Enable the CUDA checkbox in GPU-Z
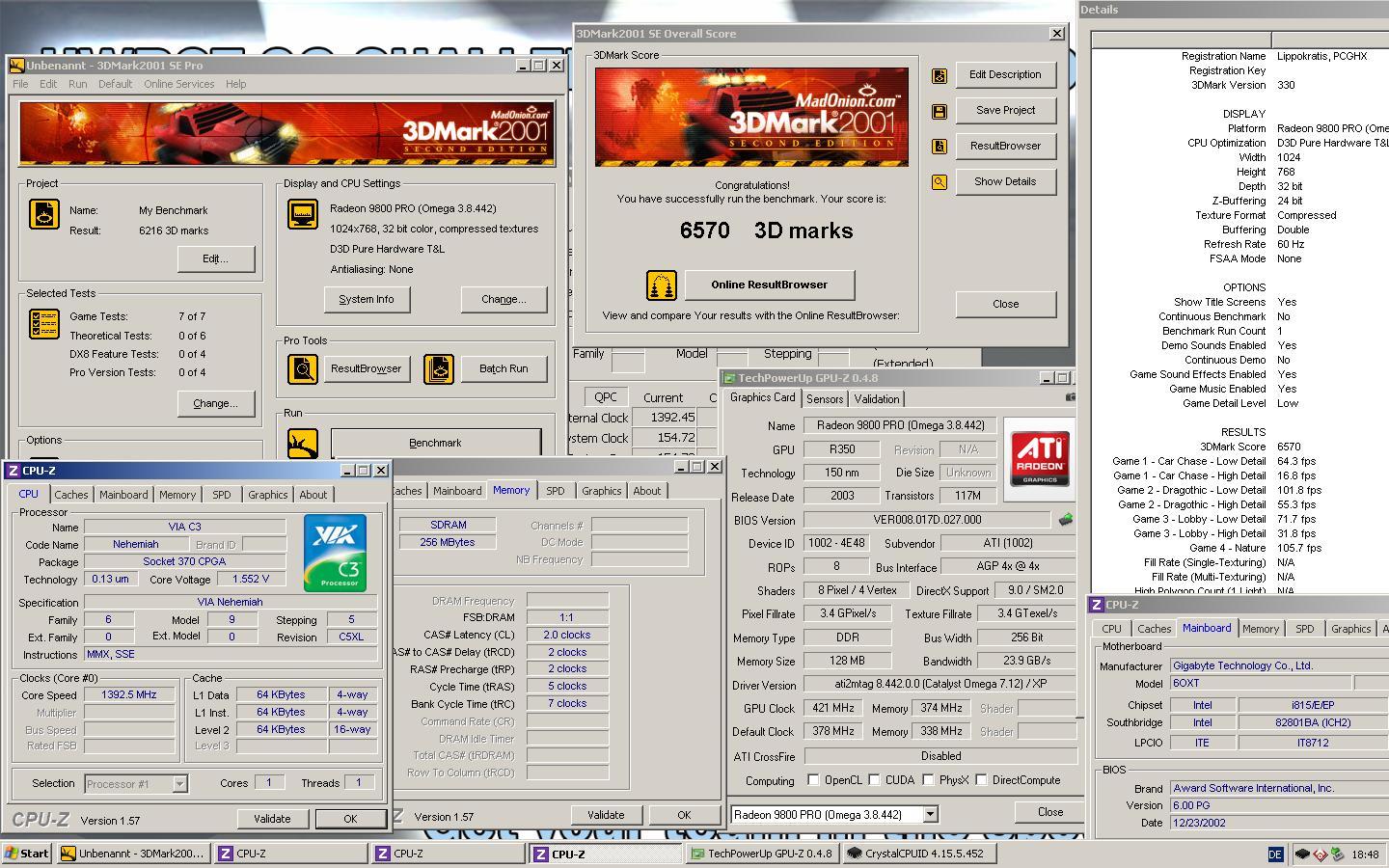Viewport: 1389px width, 868px height. point(874,780)
